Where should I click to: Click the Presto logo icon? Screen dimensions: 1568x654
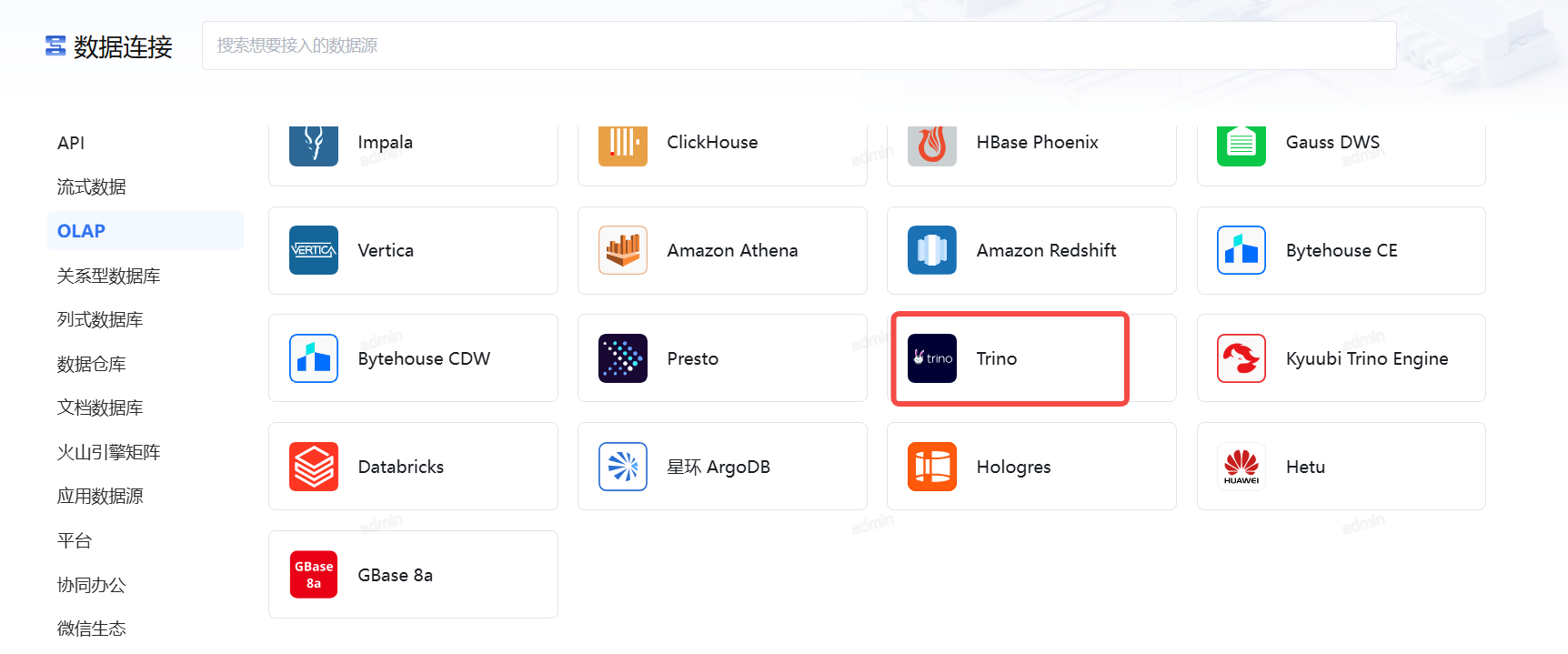pyautogui.click(x=623, y=358)
